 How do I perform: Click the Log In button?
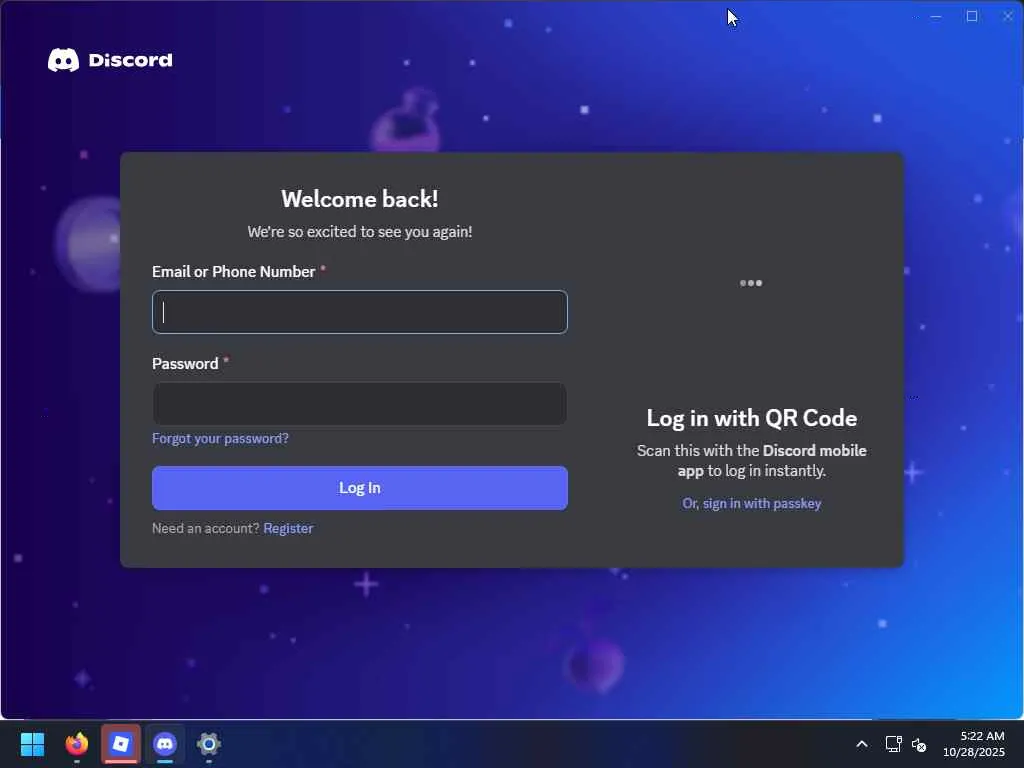point(360,488)
